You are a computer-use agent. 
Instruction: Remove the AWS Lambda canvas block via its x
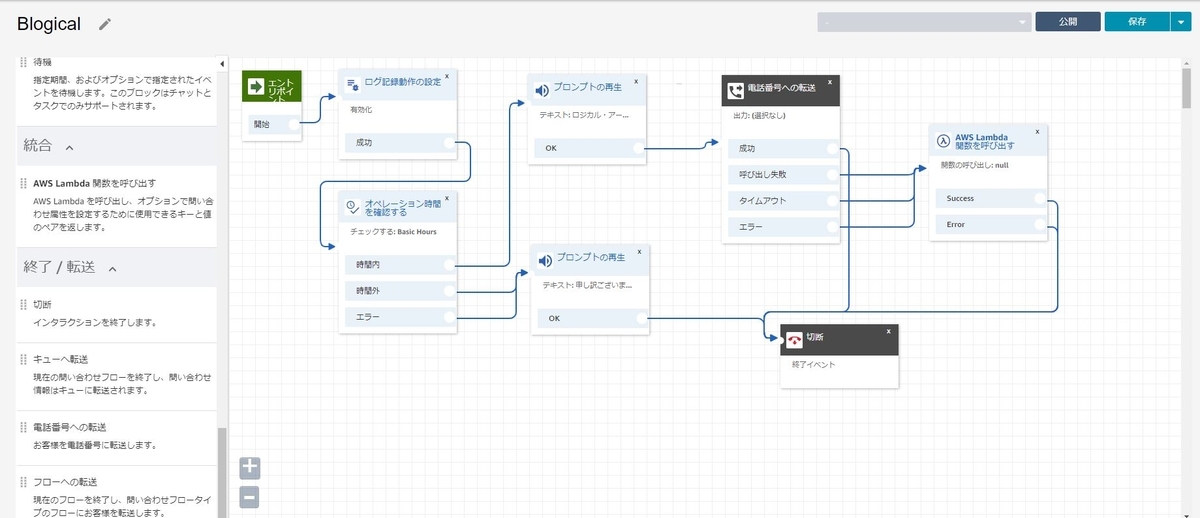point(1037,131)
